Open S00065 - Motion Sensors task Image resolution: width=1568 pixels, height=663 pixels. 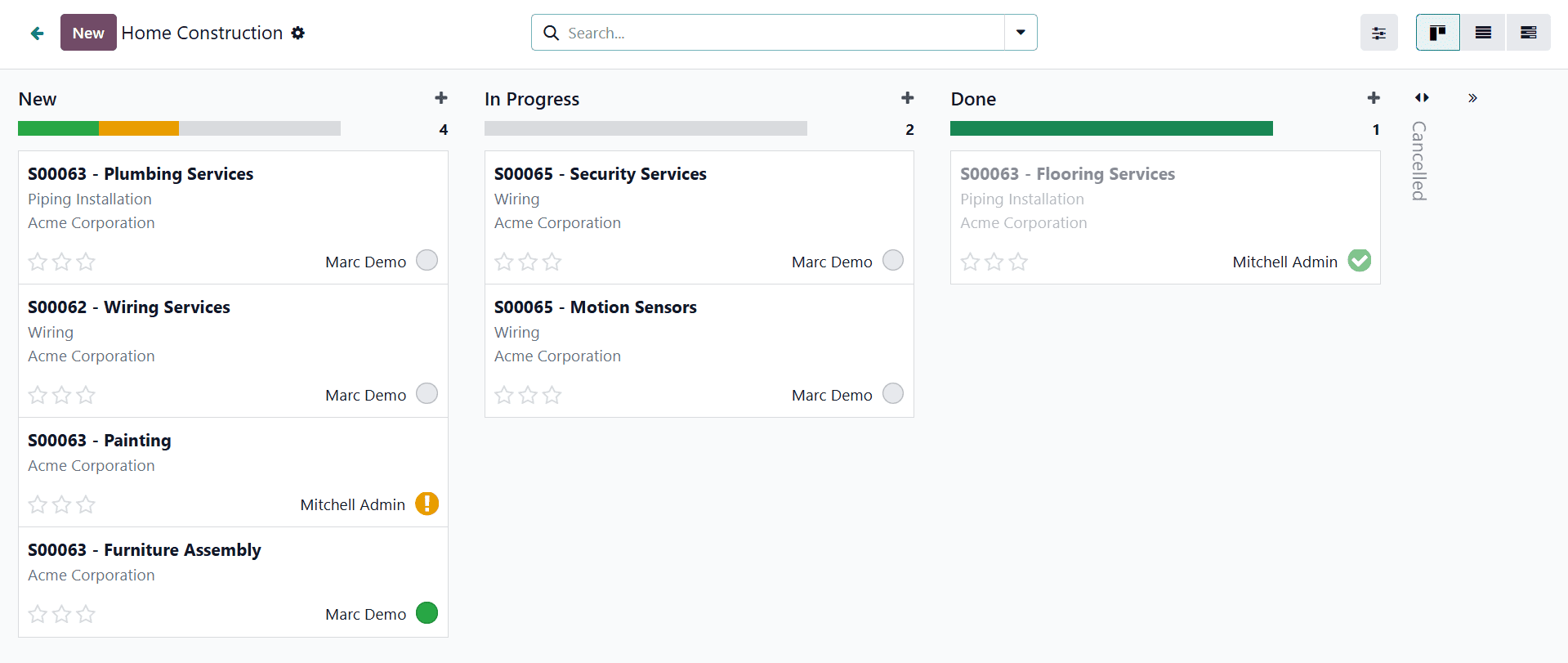[596, 307]
